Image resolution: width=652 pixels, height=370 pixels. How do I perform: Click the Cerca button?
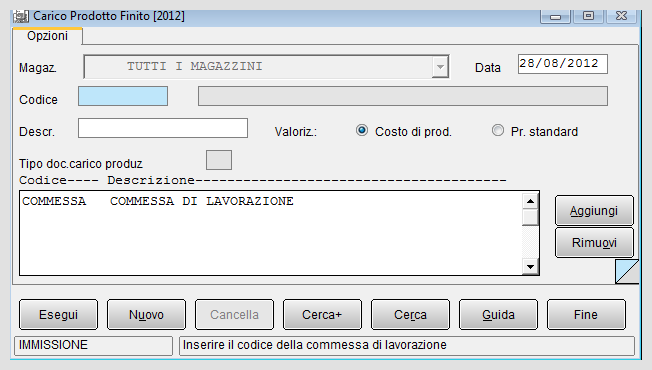click(x=410, y=315)
